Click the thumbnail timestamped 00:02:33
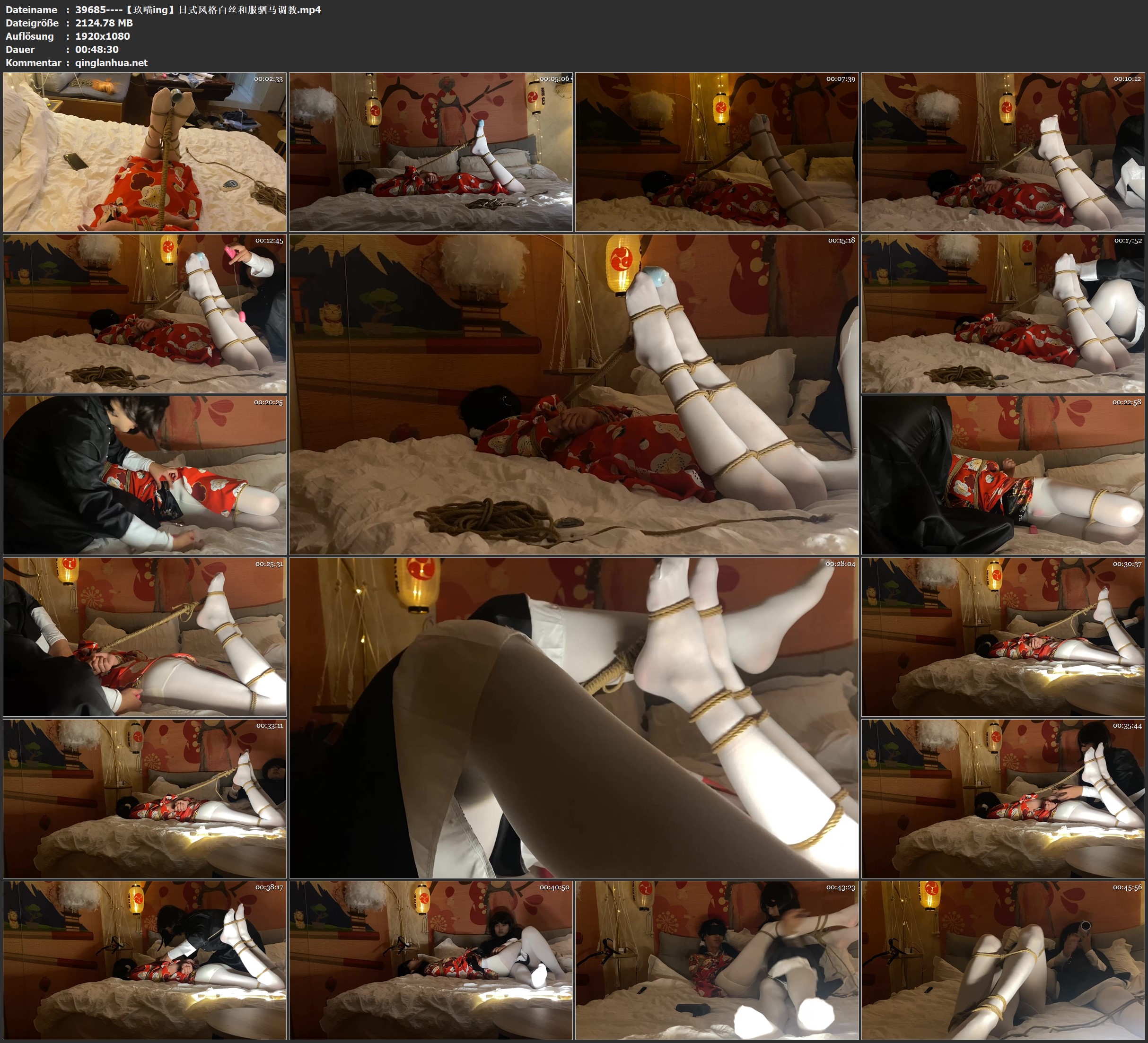 (145, 151)
